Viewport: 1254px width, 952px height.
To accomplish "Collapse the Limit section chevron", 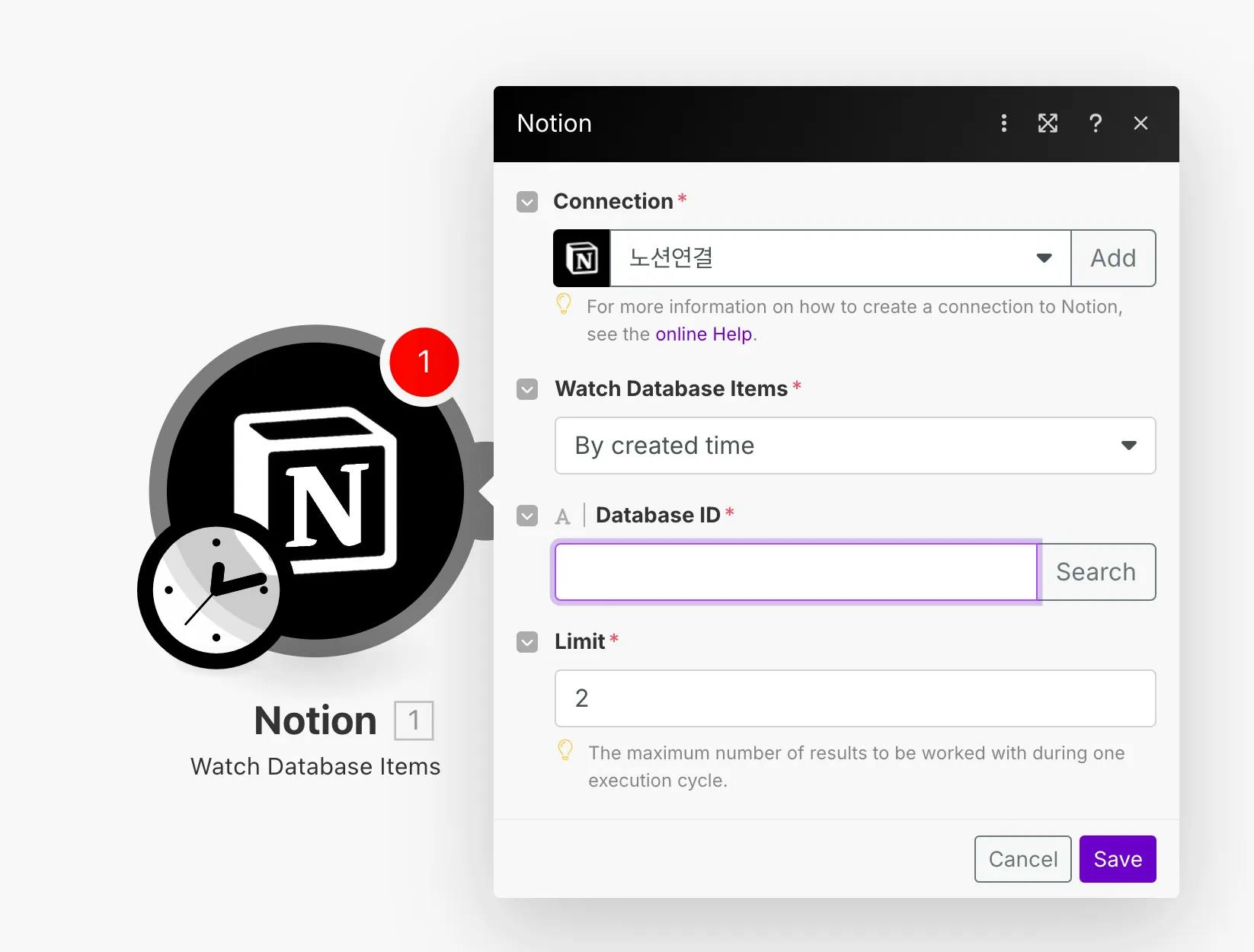I will point(527,642).
